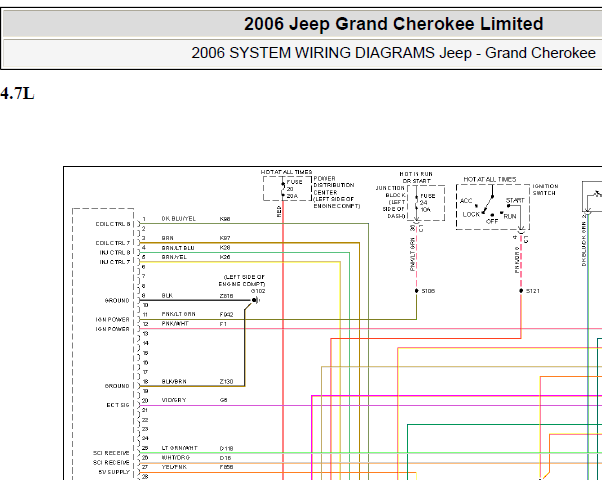Click the 'INJ CTRL 7' pin function

[x=115, y=262]
